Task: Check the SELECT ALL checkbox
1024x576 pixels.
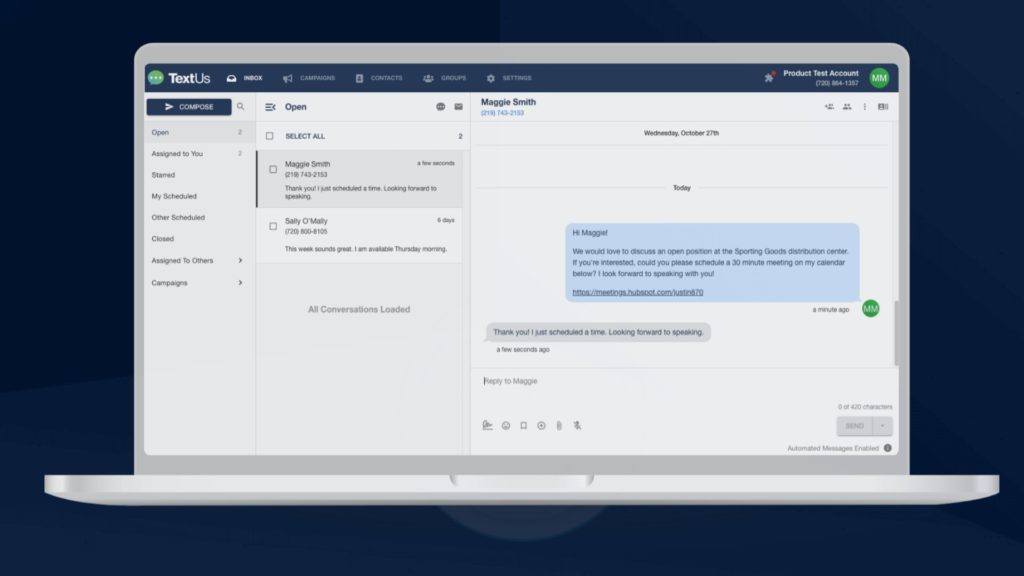Action: [269, 135]
